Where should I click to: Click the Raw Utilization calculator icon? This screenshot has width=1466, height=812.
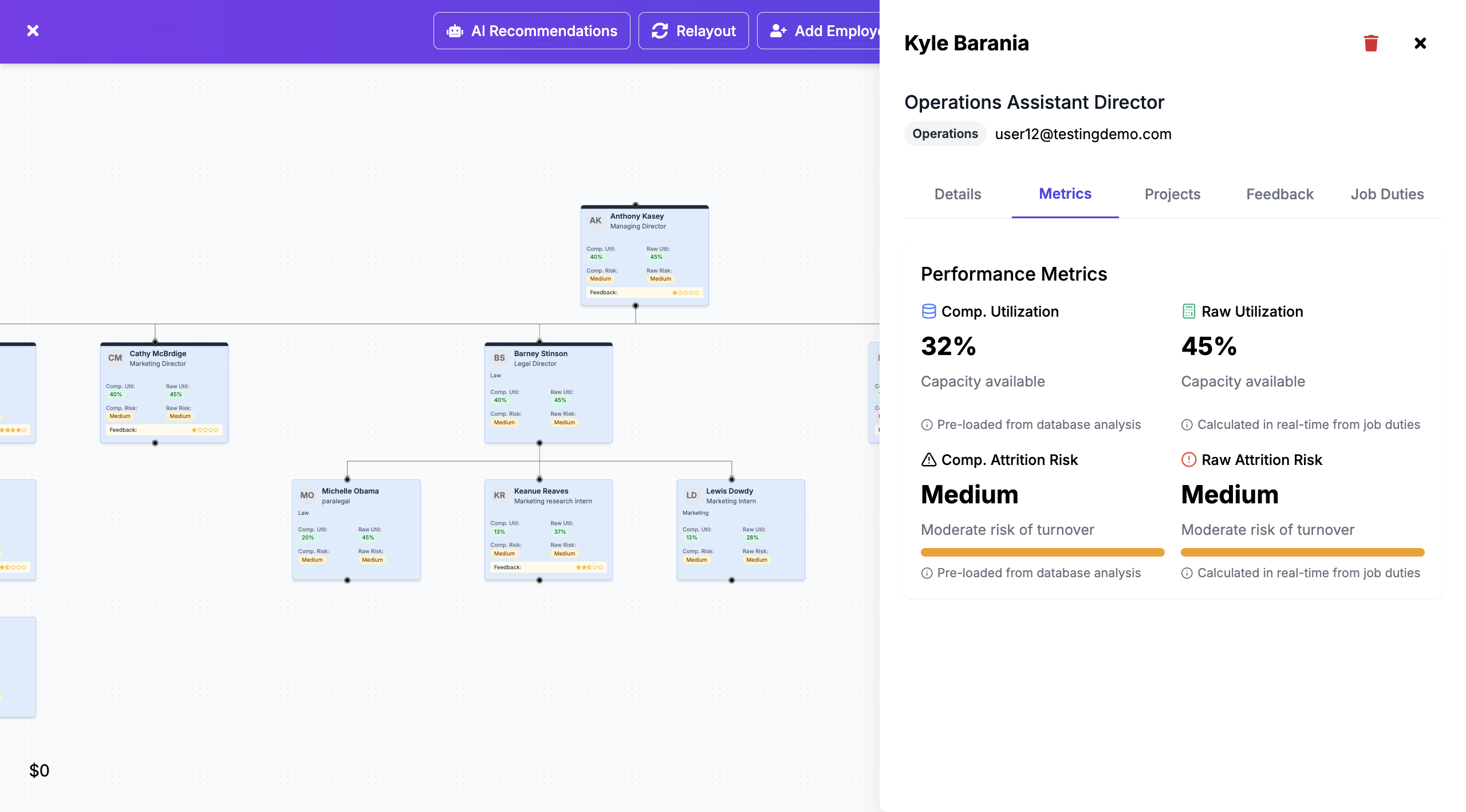point(1188,311)
